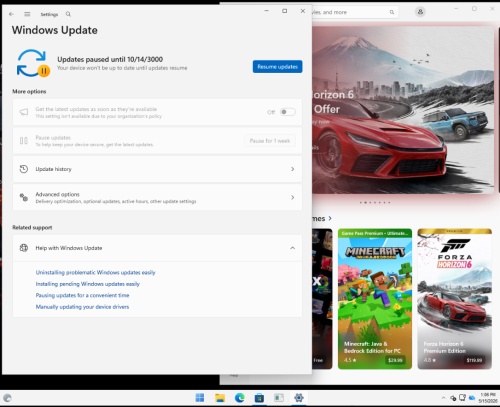500x407 pixels.
Task: Open Forza Horizon 6 Premium Edition card
Action: (x=455, y=299)
